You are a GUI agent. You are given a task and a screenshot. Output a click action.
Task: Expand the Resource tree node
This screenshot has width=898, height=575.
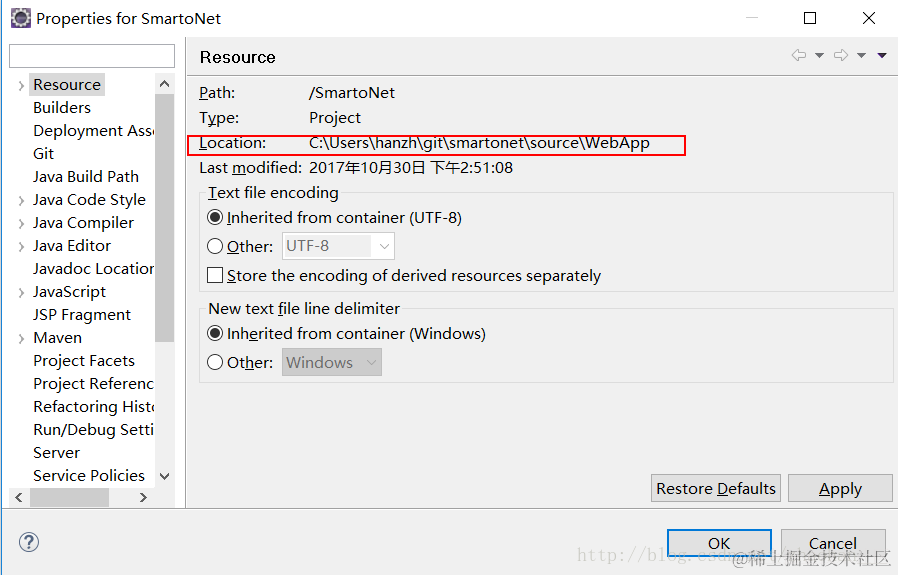point(21,86)
